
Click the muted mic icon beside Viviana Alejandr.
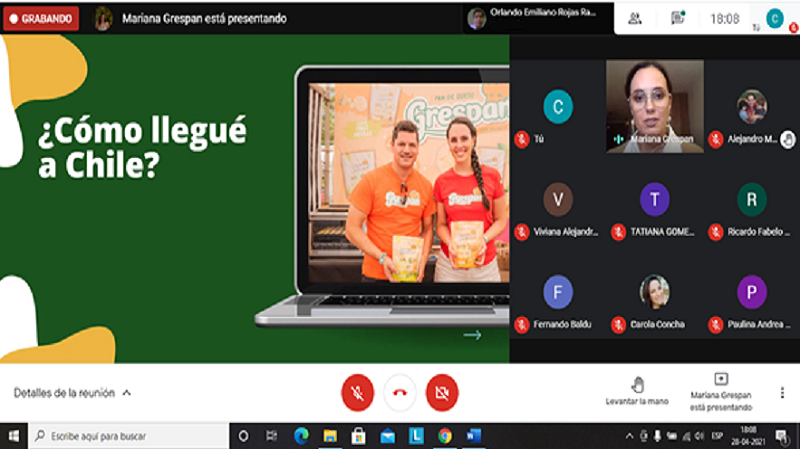521,232
